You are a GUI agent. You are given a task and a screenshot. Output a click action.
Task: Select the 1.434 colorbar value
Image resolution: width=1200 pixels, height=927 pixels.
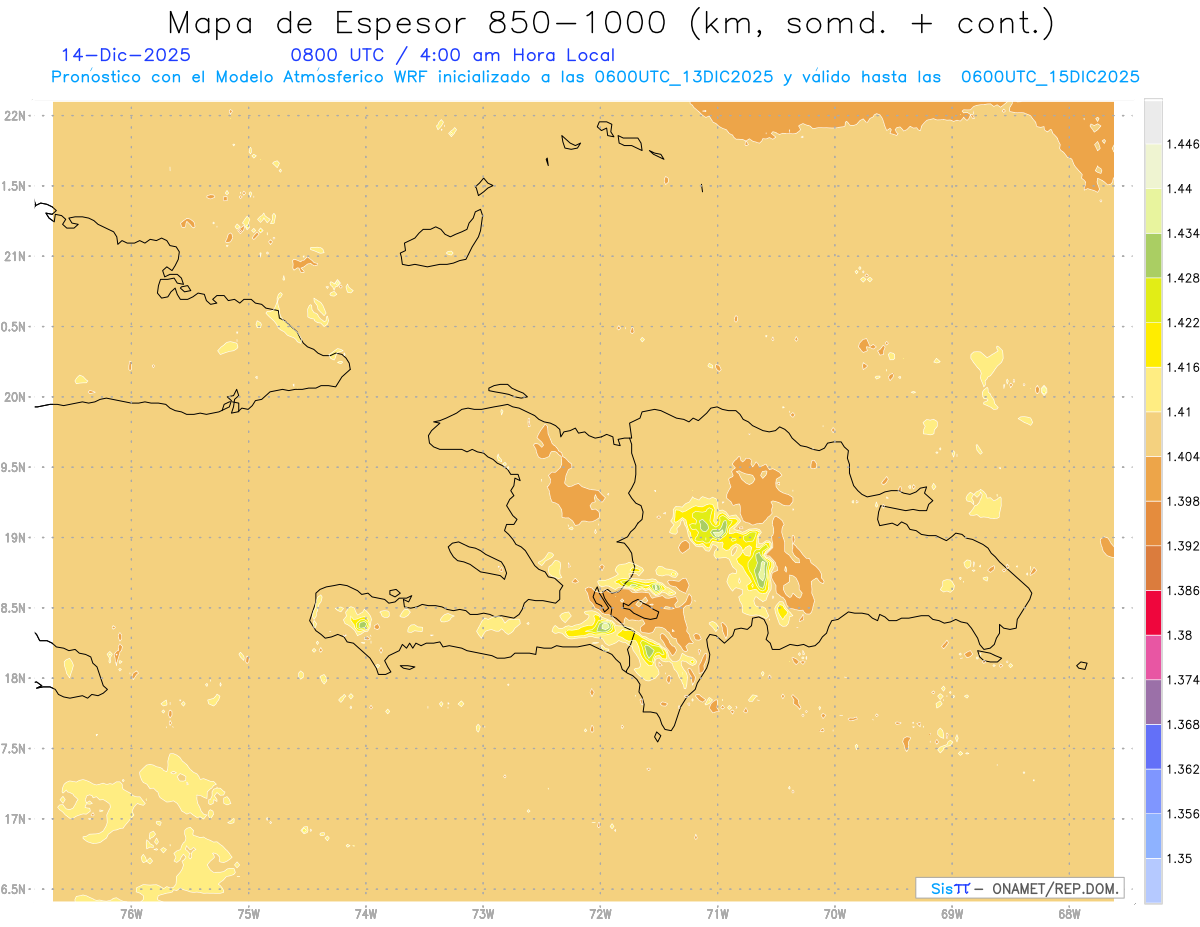coord(1182,233)
